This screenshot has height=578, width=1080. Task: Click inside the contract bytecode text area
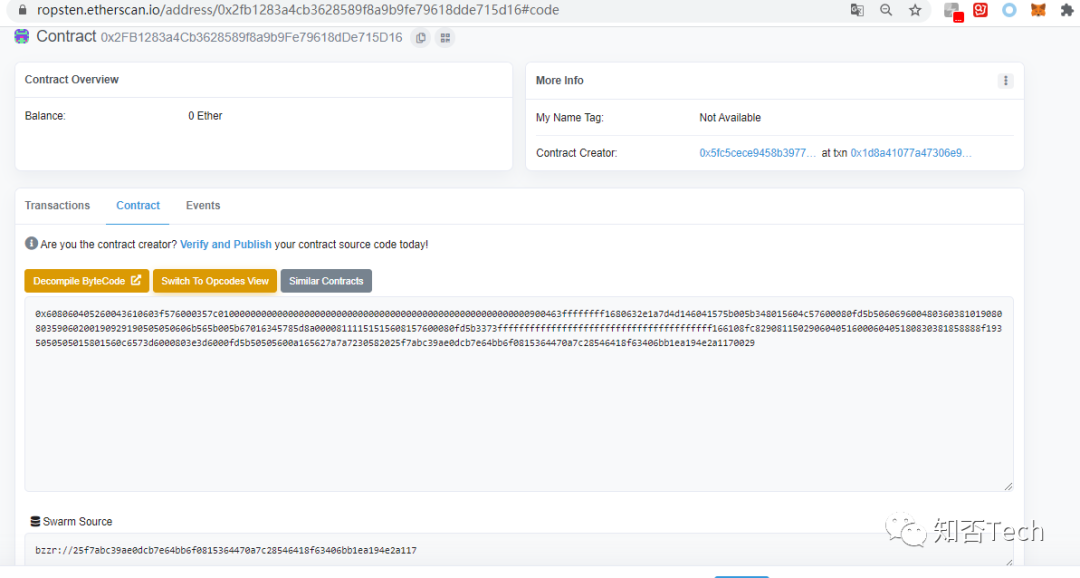click(519, 394)
